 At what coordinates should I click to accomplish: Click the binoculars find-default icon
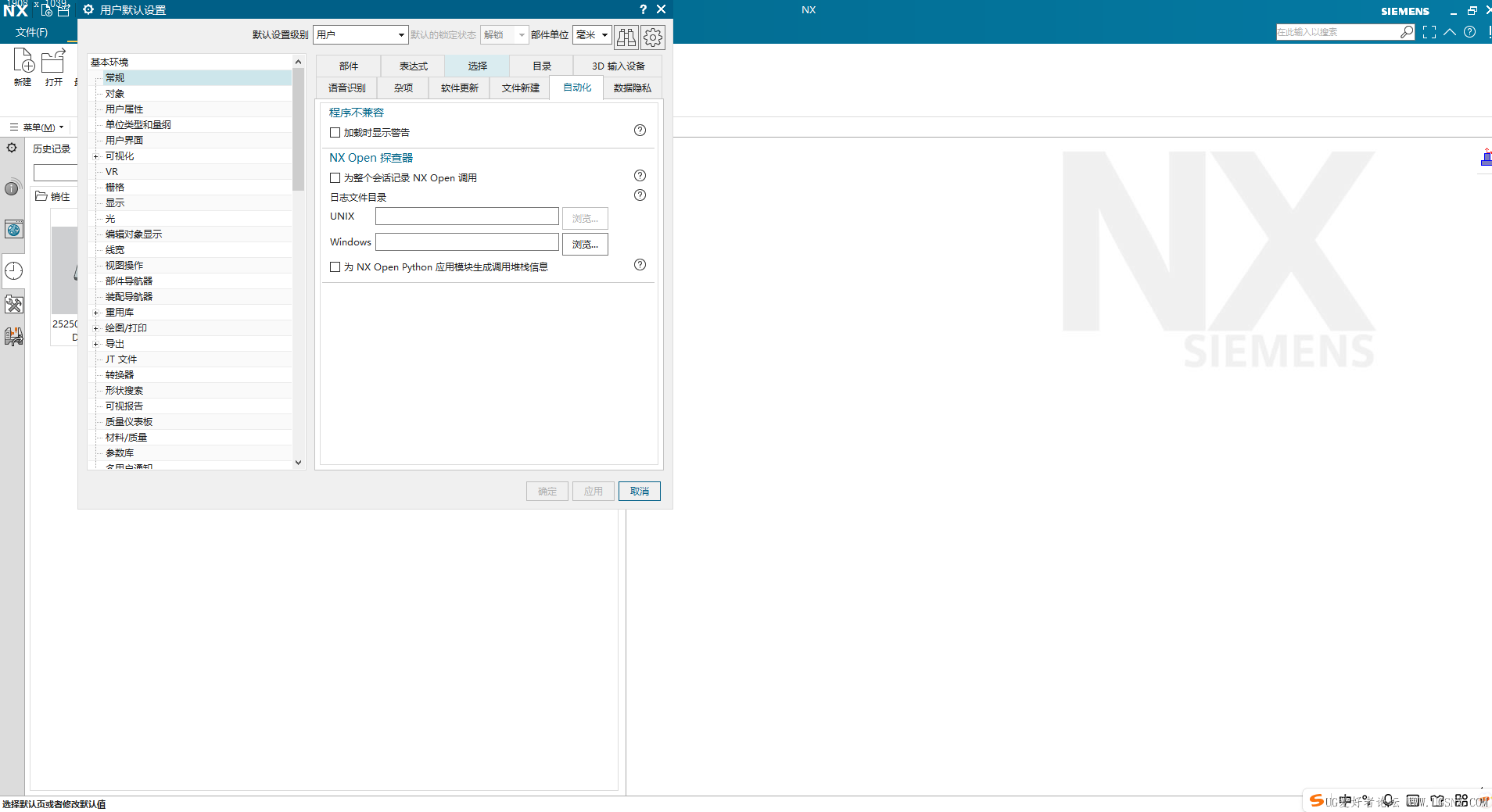(626, 37)
